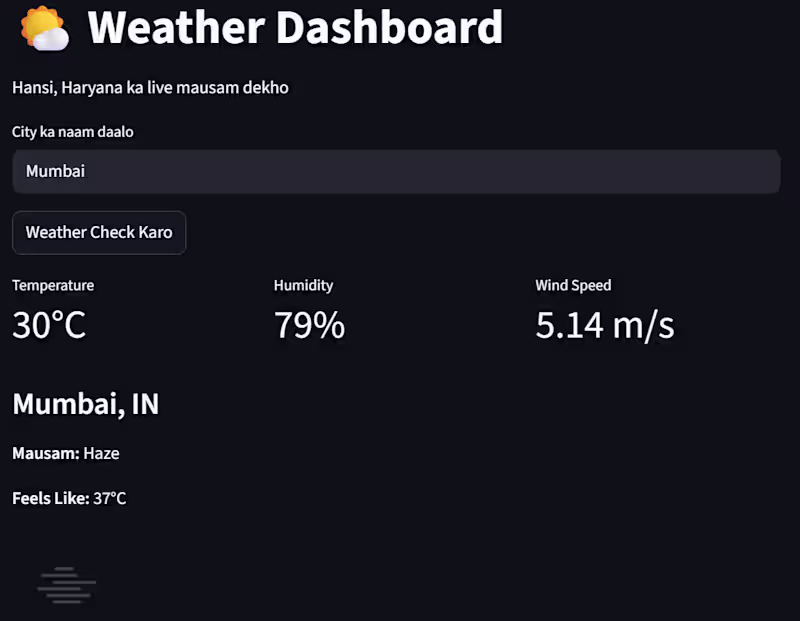This screenshot has width=800, height=621.
Task: Click the Hansi, Haryana subtitle text
Action: pyautogui.click(x=150, y=88)
